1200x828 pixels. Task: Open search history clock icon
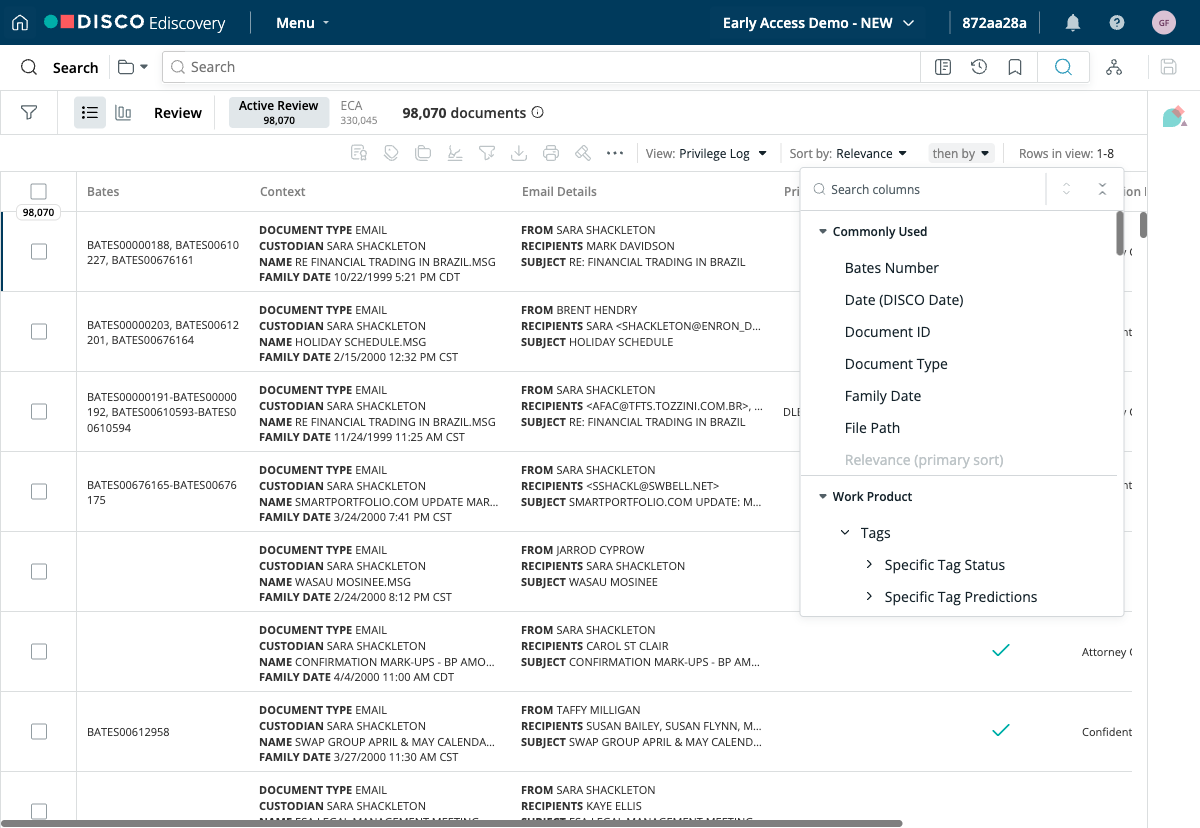tap(979, 67)
